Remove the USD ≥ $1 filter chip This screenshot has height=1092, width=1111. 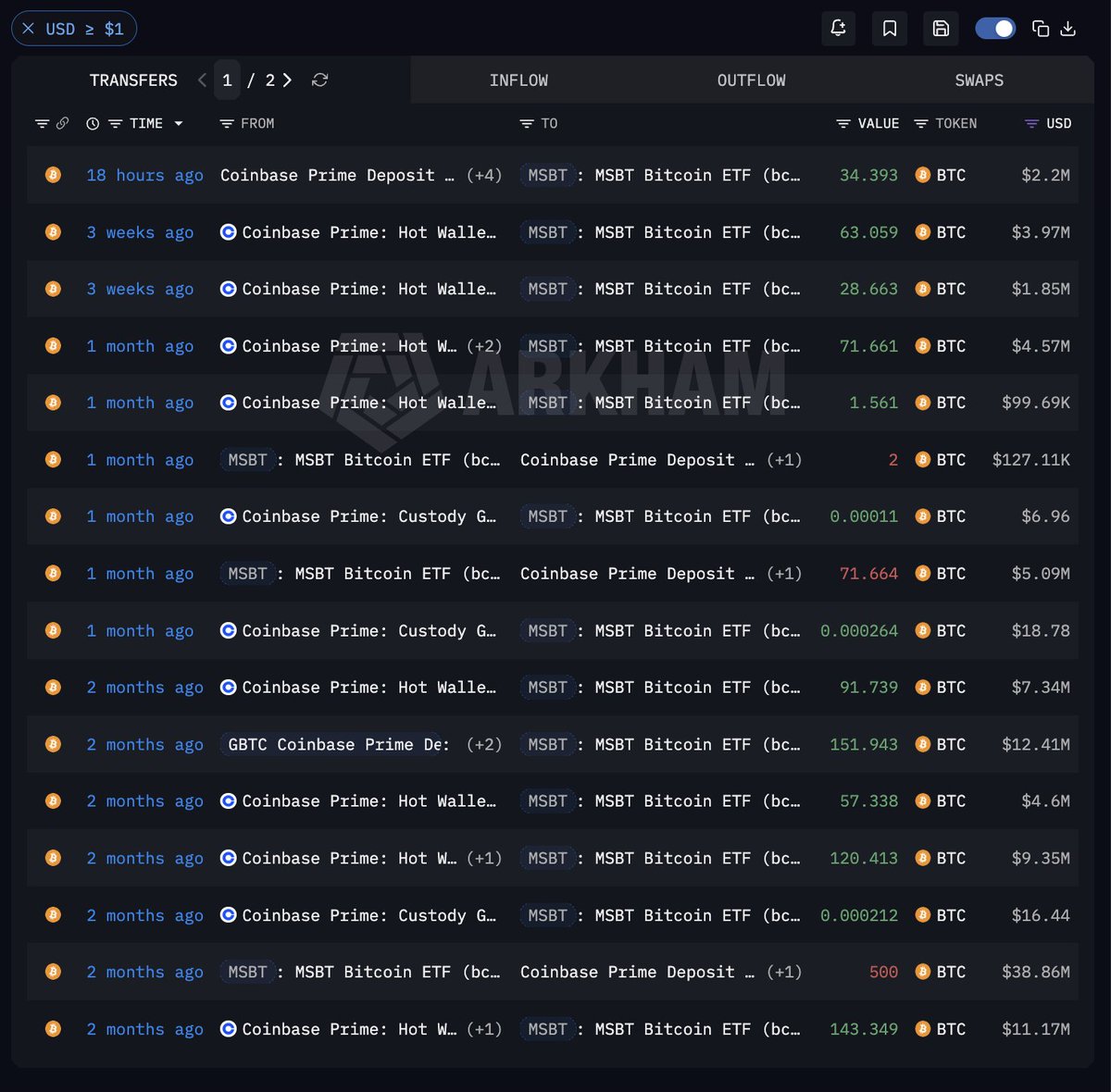pos(28,29)
